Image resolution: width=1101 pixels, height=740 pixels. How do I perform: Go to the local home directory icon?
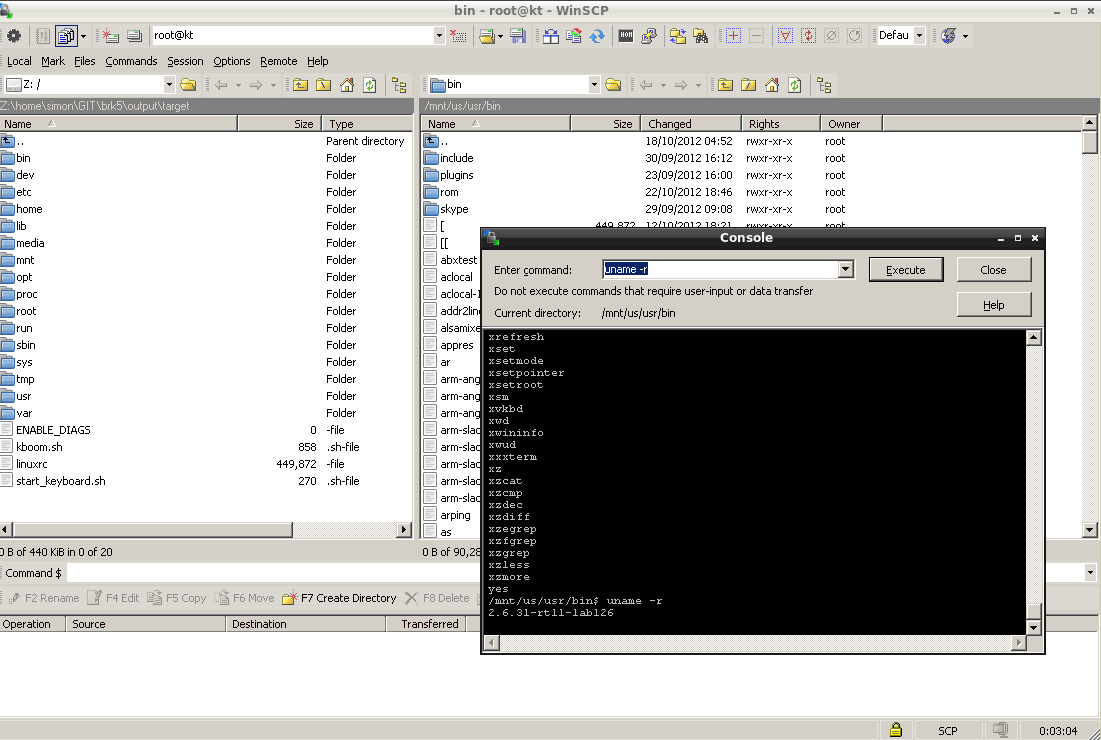(347, 85)
